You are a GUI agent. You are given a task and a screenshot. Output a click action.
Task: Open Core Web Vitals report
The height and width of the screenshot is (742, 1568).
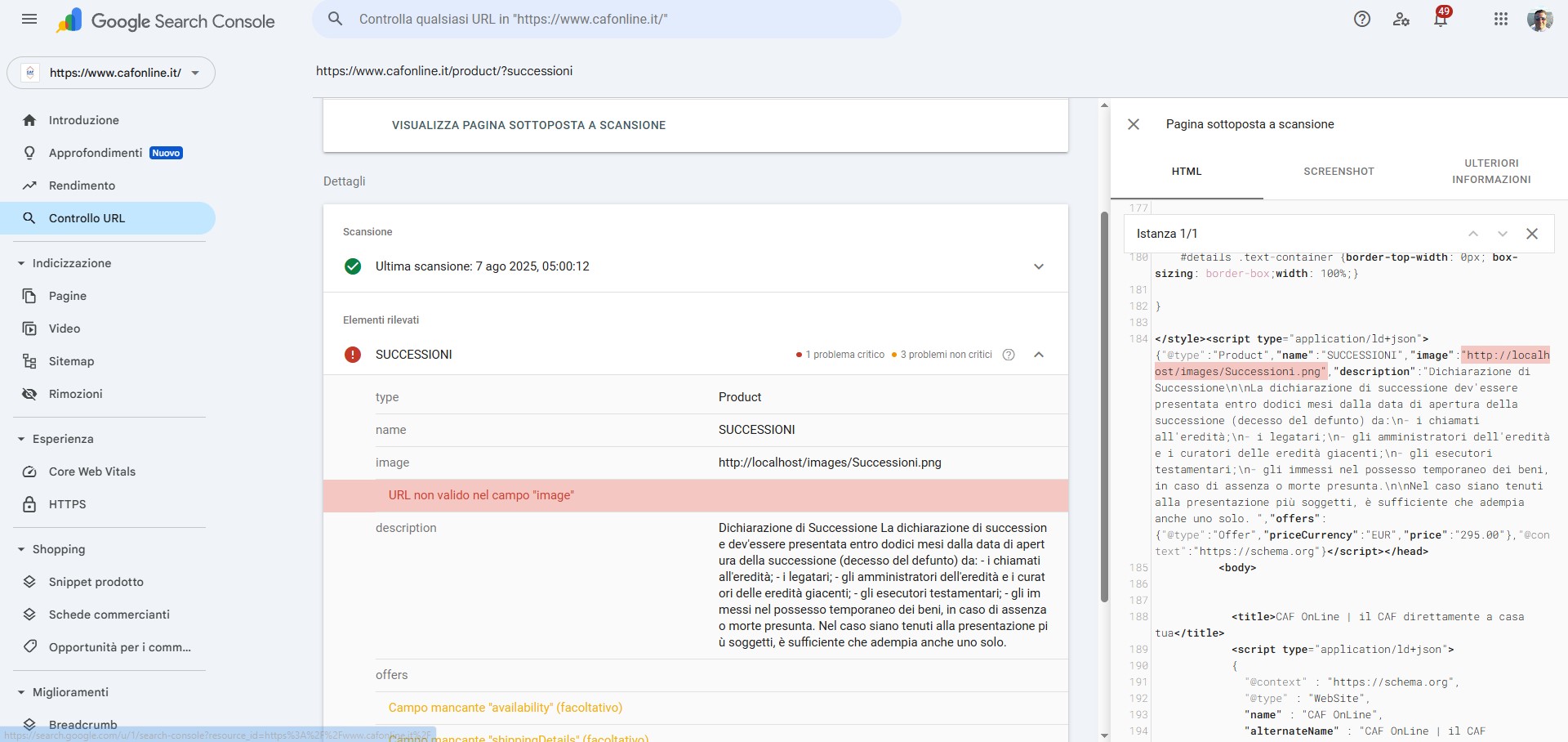(108, 472)
